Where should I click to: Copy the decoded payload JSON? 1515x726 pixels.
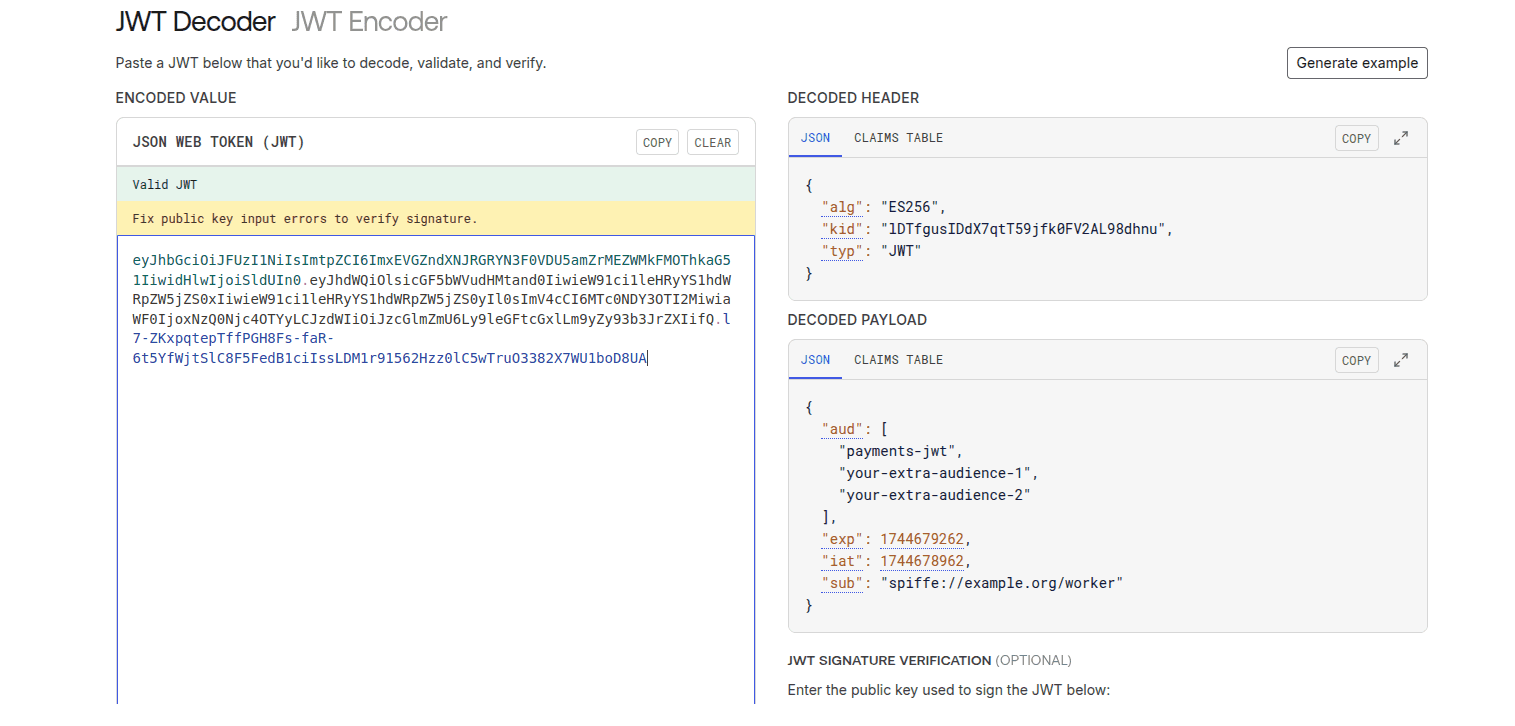[x=1356, y=361]
